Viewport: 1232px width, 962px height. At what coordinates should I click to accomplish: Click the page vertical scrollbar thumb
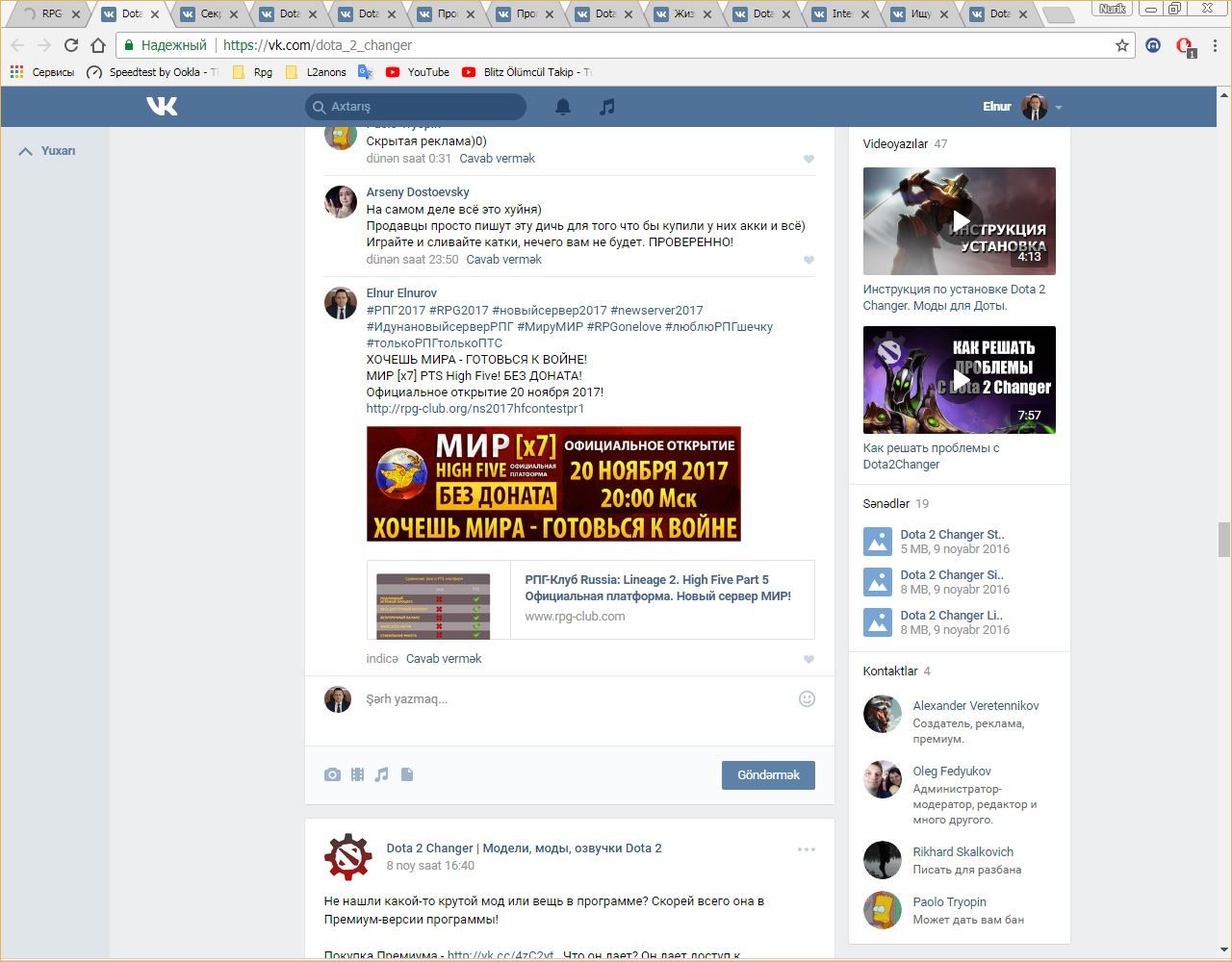point(1224,539)
